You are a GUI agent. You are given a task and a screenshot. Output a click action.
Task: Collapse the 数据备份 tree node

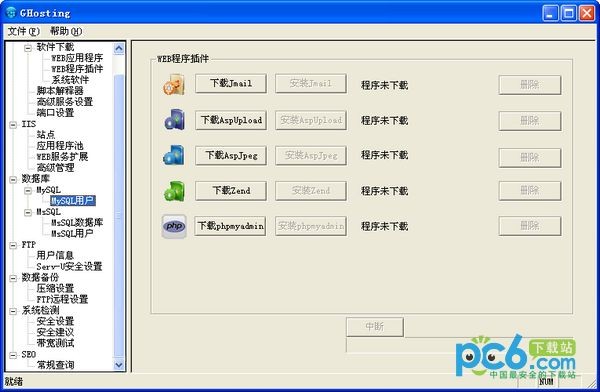tap(13, 278)
